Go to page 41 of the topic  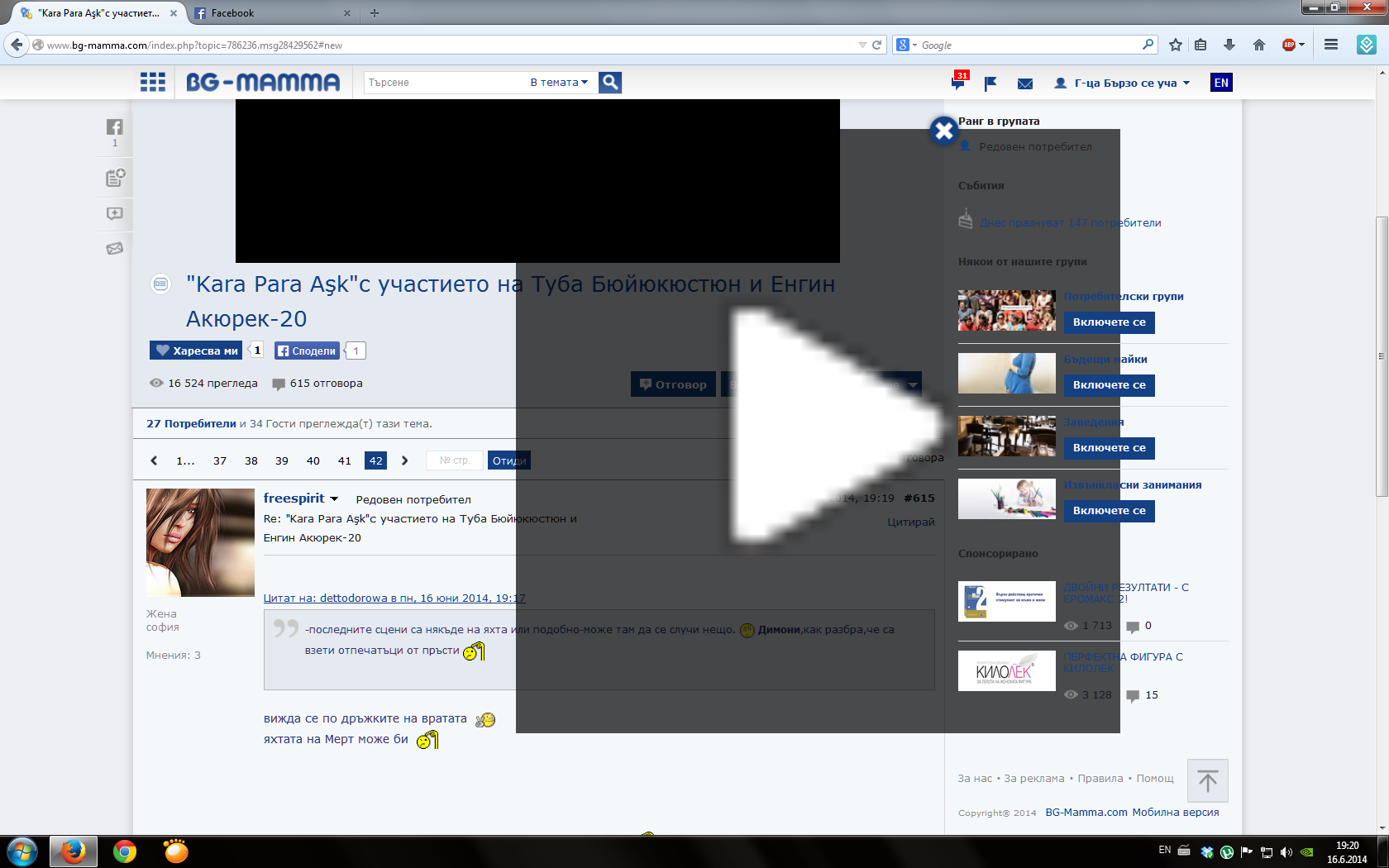pyautogui.click(x=345, y=460)
